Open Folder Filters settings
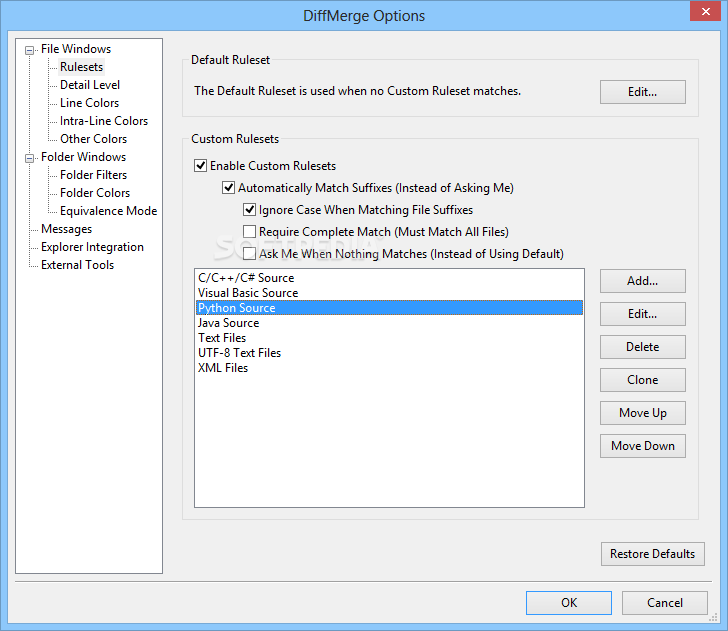Screen dimensions: 728x631 coord(93,175)
